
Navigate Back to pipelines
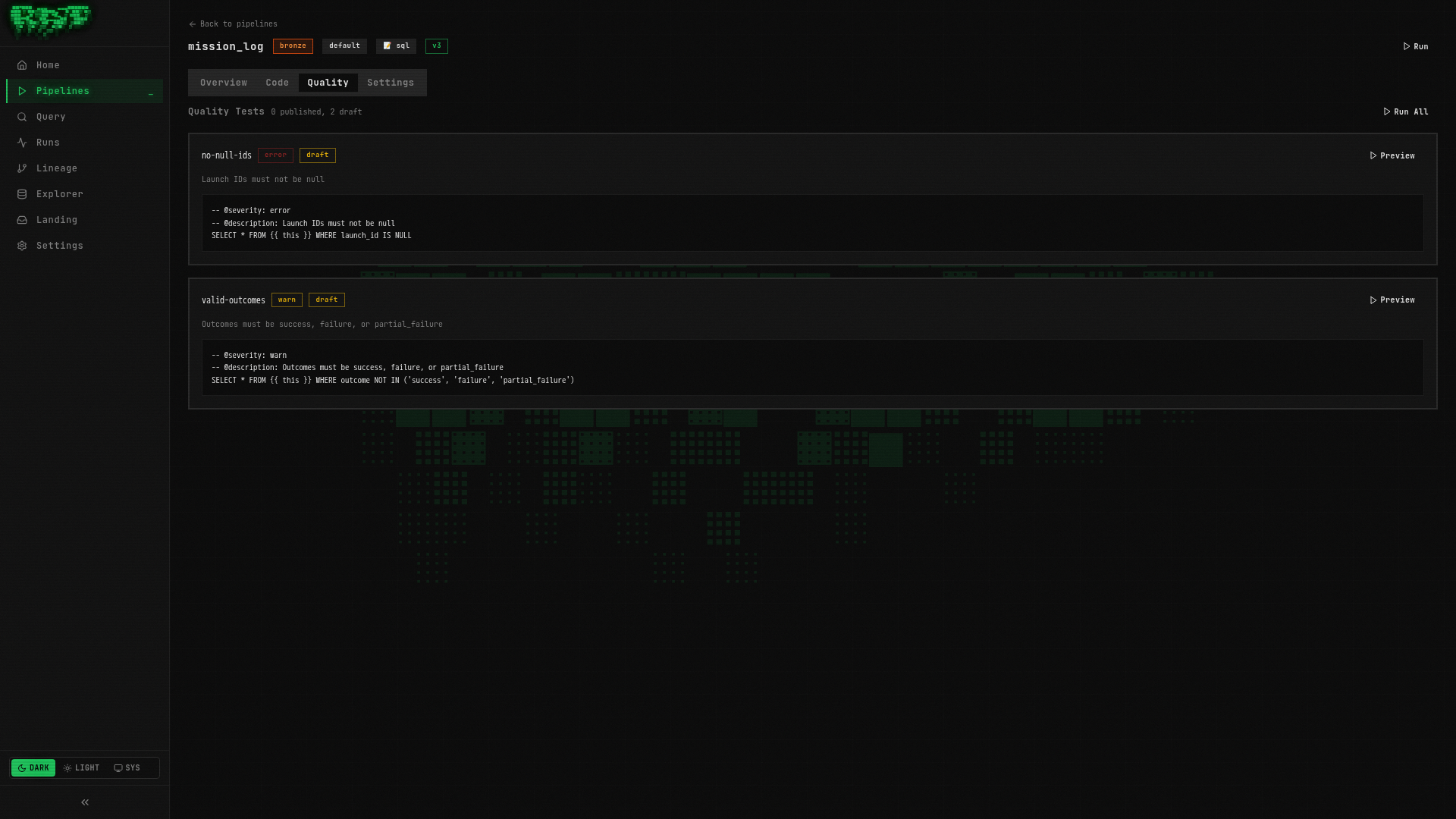(x=233, y=24)
